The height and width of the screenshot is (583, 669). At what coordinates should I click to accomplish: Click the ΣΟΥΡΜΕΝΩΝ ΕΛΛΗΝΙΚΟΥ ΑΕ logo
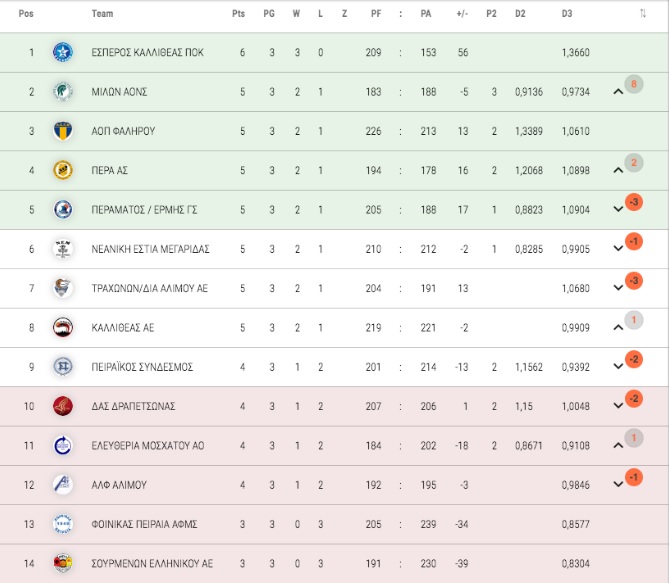[63, 563]
